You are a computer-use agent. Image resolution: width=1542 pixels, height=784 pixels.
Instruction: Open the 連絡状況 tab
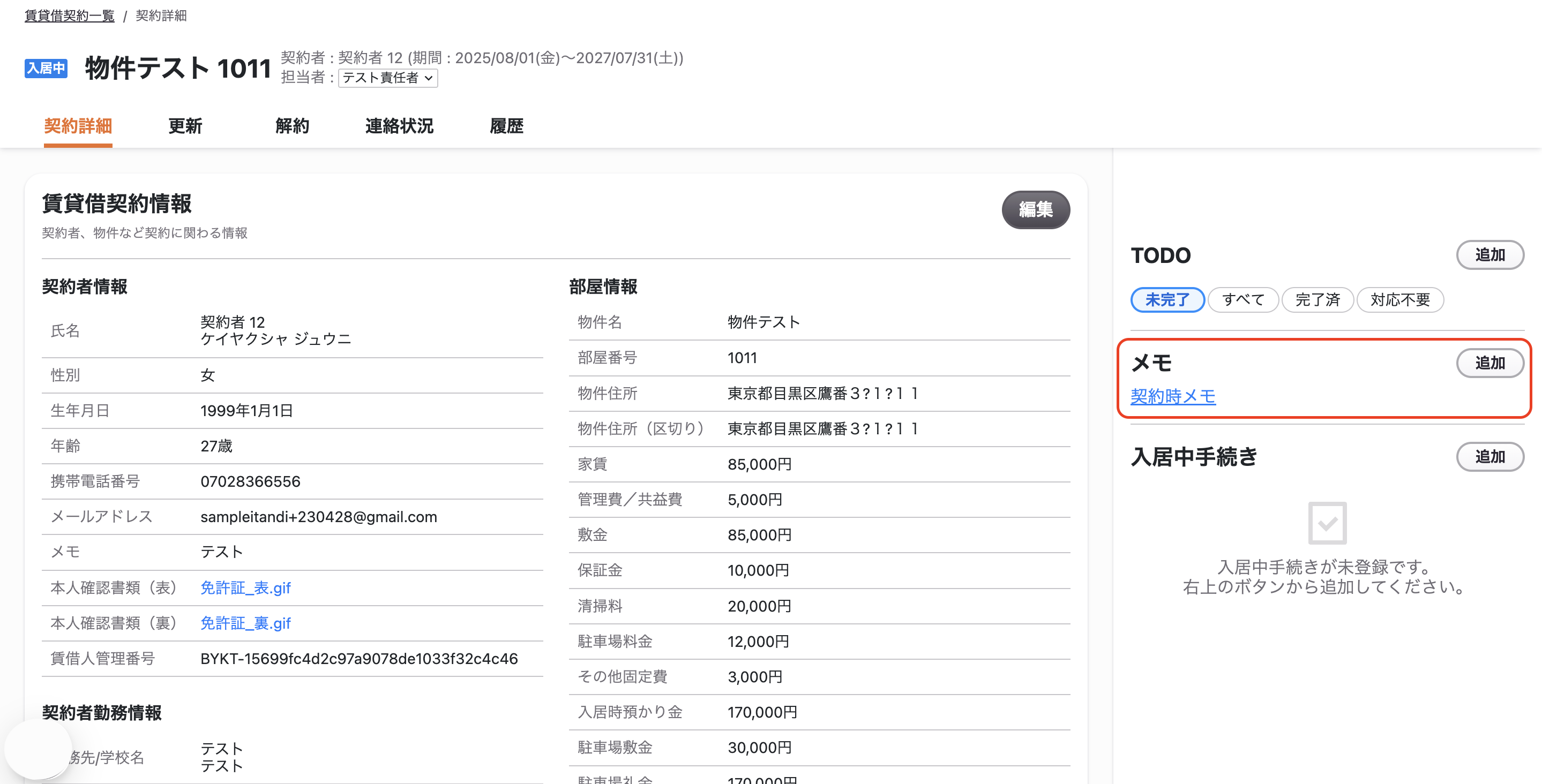click(x=399, y=126)
